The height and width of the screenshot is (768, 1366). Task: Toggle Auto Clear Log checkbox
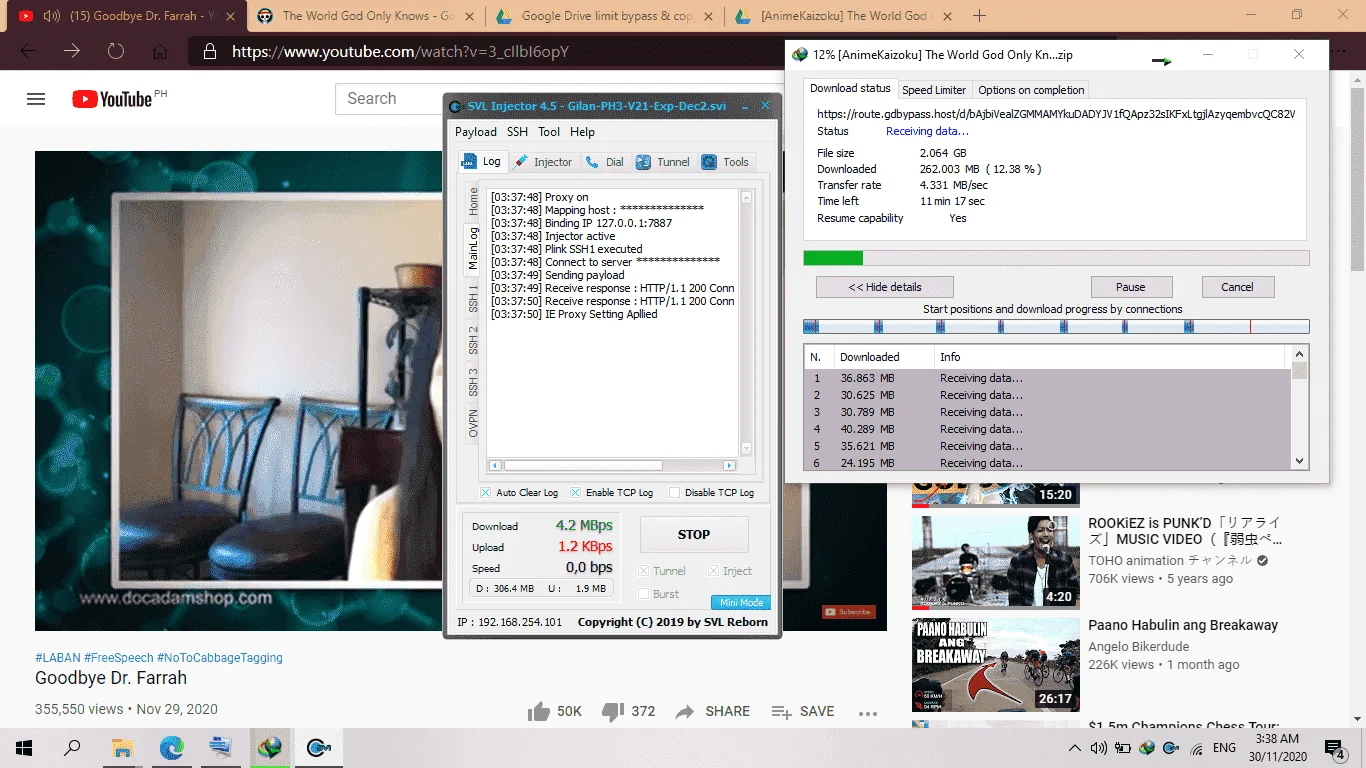pos(486,493)
